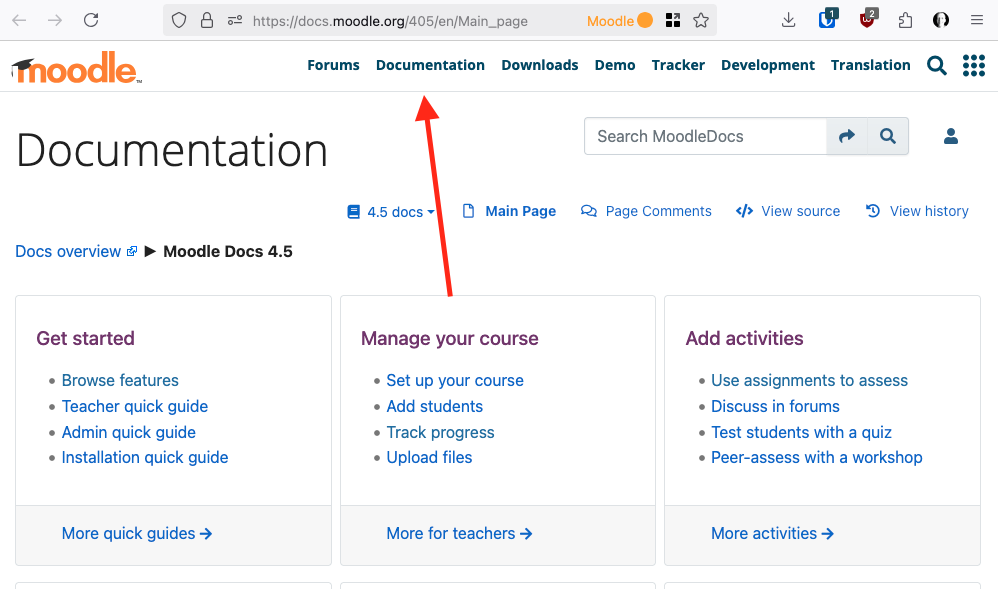This screenshot has width=998, height=589.
Task: Open the Browse features link
Action: tap(120, 380)
